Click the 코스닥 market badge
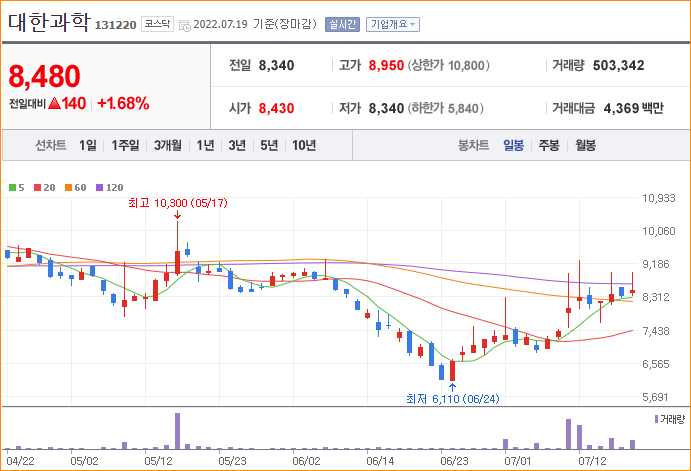The image size is (691, 471). point(157,24)
